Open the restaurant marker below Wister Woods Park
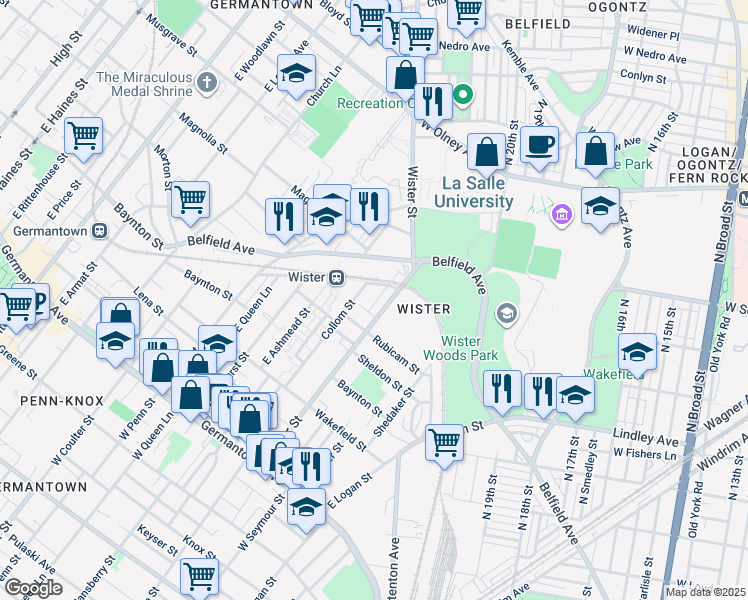The height and width of the screenshot is (600, 748). click(x=502, y=391)
